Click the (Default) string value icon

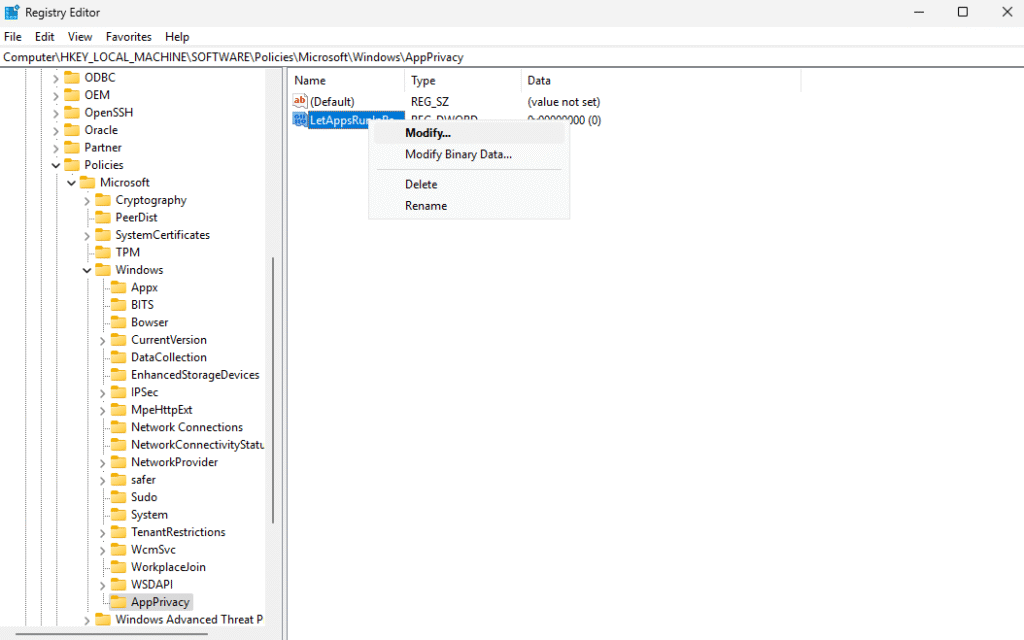click(x=300, y=102)
